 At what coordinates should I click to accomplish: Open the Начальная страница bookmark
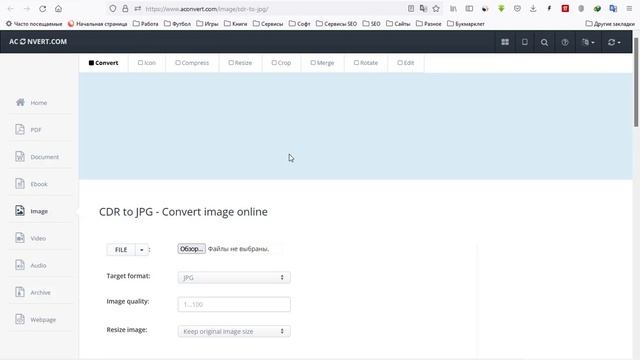click(98, 24)
